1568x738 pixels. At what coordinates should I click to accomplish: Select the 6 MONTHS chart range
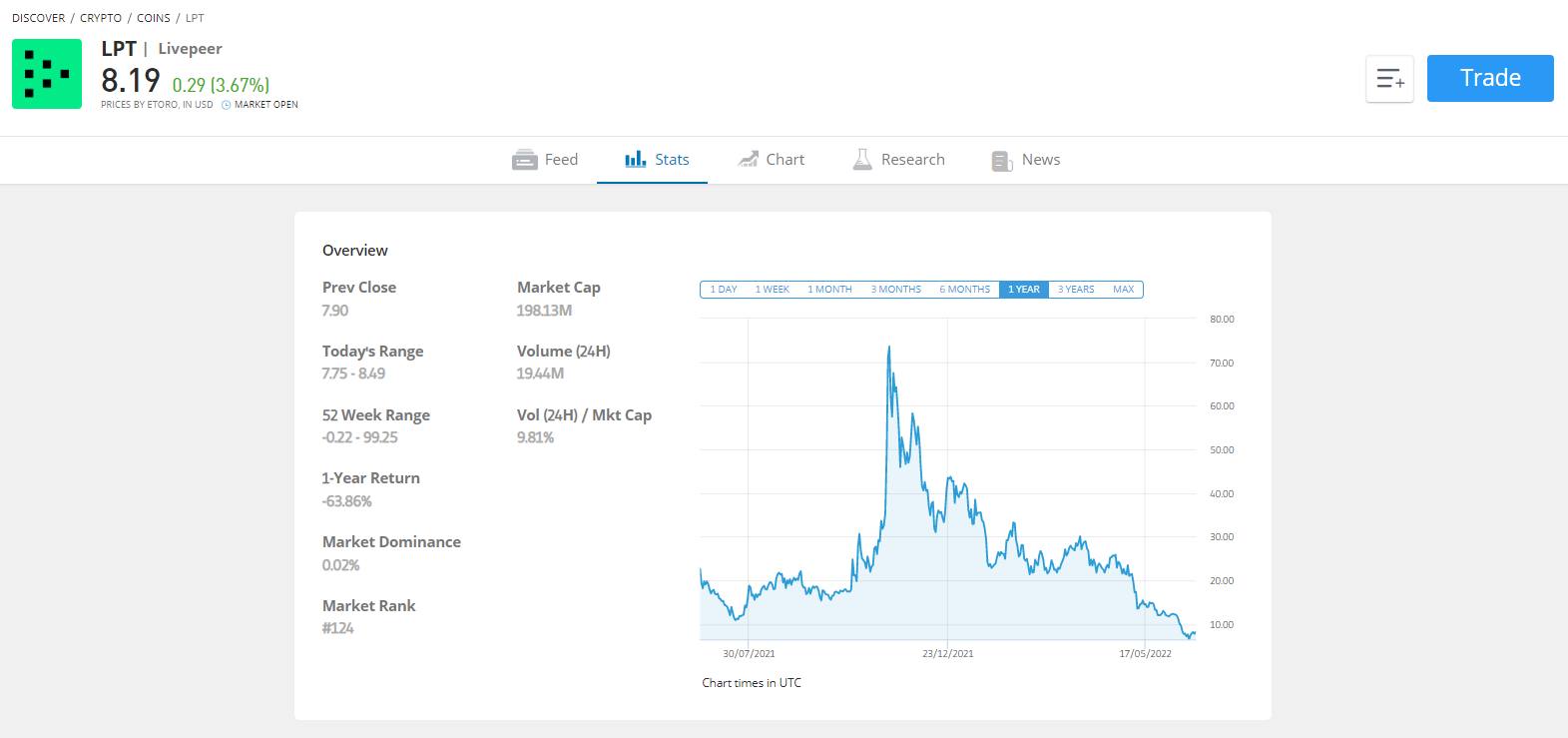pyautogui.click(x=964, y=290)
